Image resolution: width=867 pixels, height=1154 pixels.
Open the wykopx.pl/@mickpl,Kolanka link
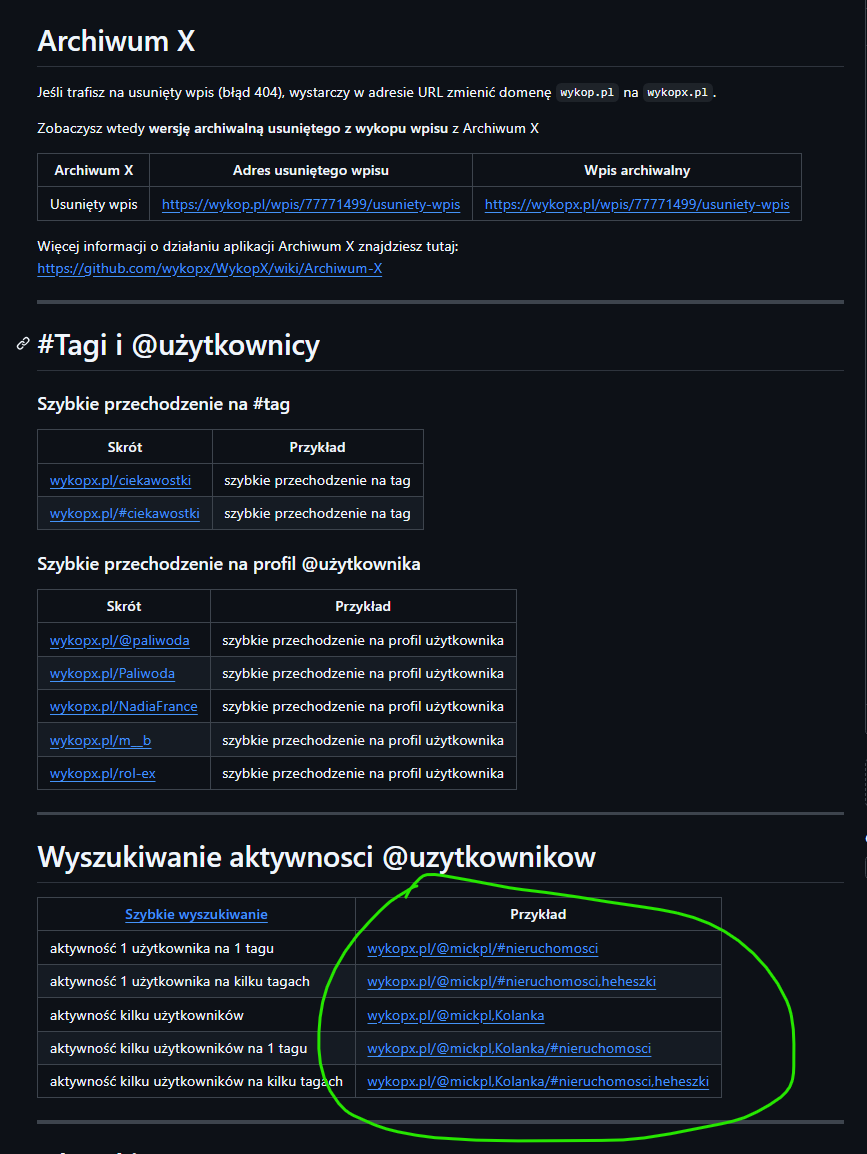pos(455,1015)
